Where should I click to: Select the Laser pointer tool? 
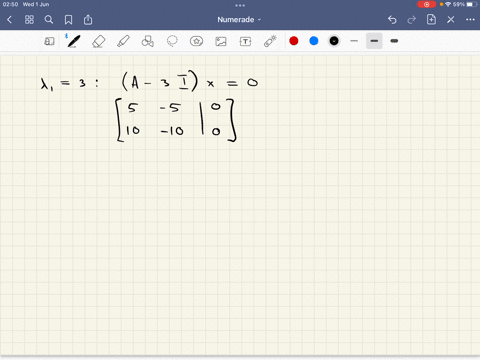point(270,41)
